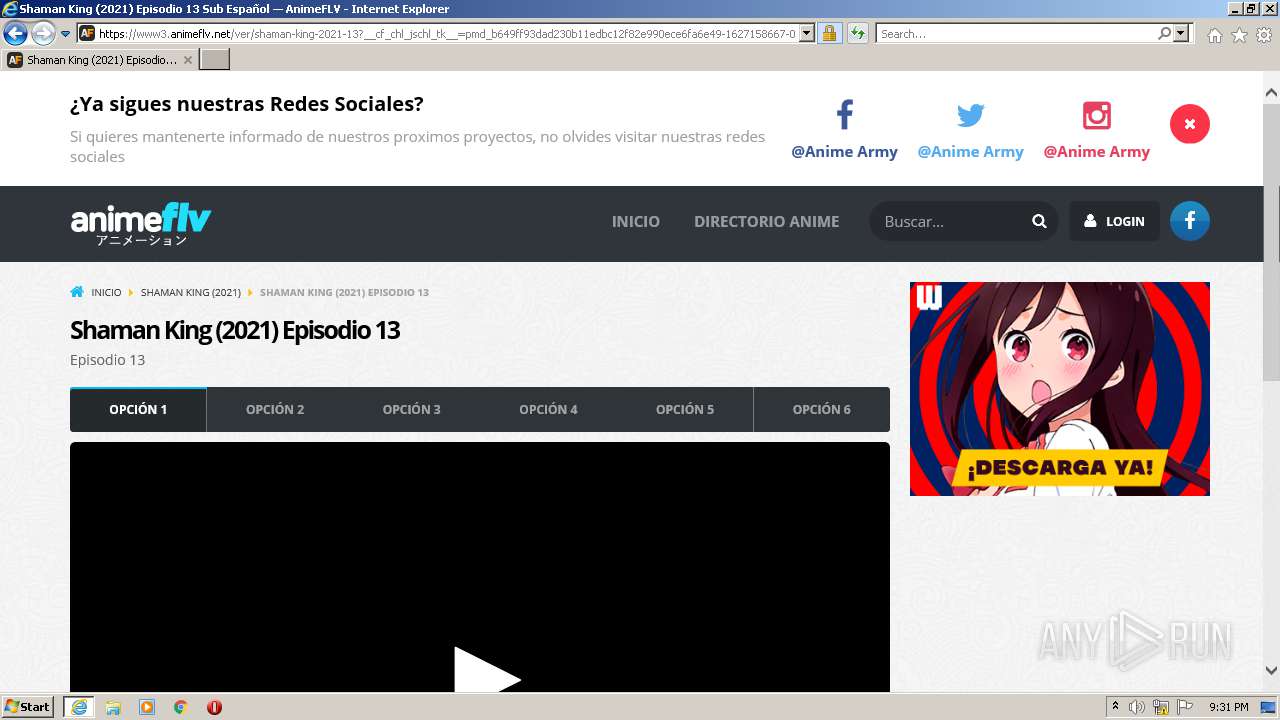Select the OPCIÓN 5 video tab
The image size is (1280, 720).
[x=685, y=410]
